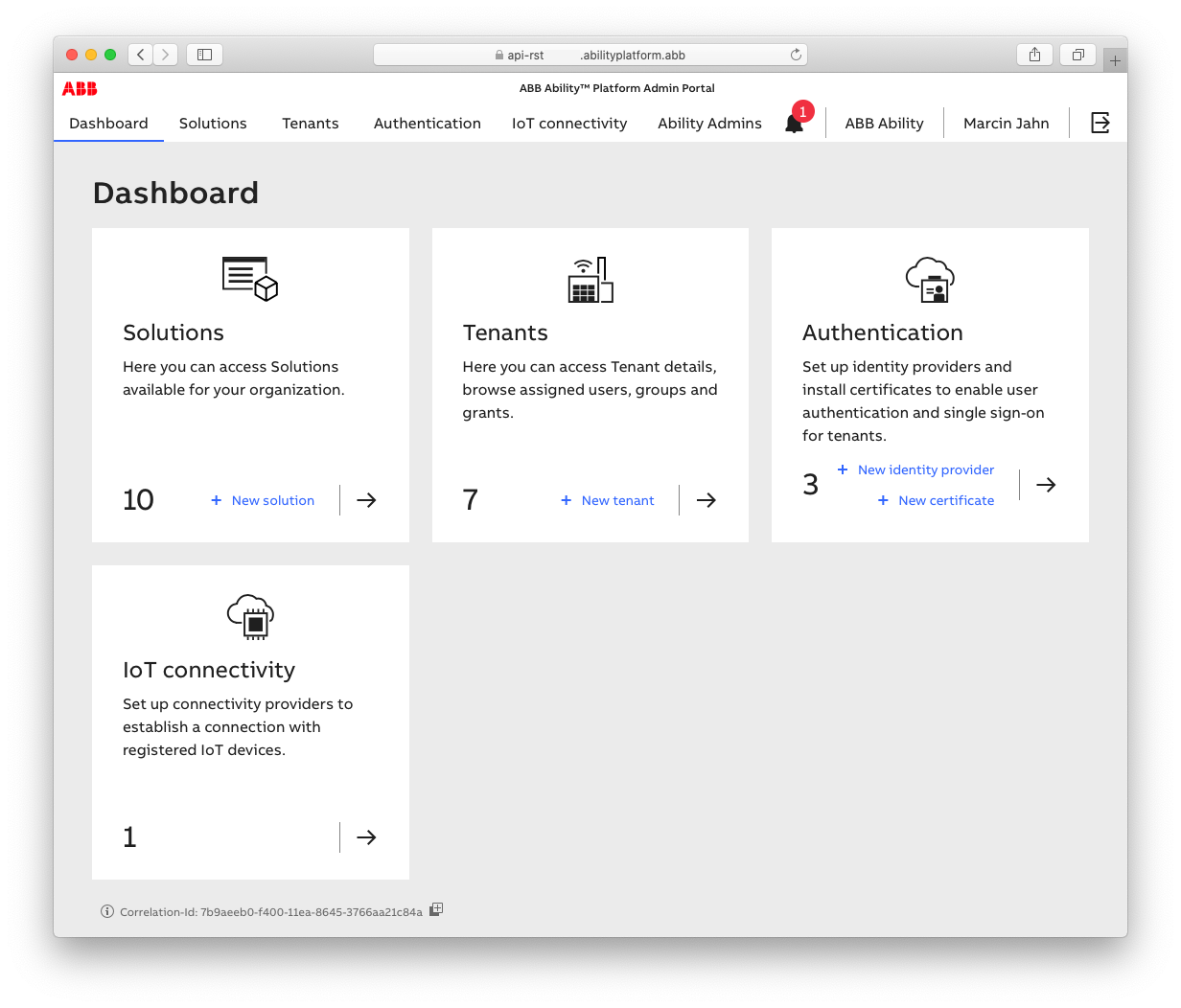Screen dimensions: 1181x1008
Task: Select the Dashboard tab
Action: tap(108, 124)
